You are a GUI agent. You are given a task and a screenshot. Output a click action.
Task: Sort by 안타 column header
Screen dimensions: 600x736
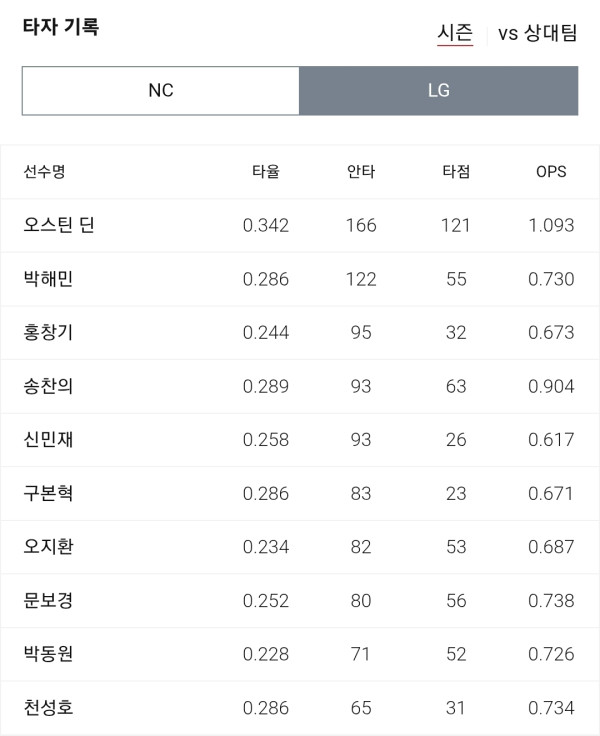[361, 171]
